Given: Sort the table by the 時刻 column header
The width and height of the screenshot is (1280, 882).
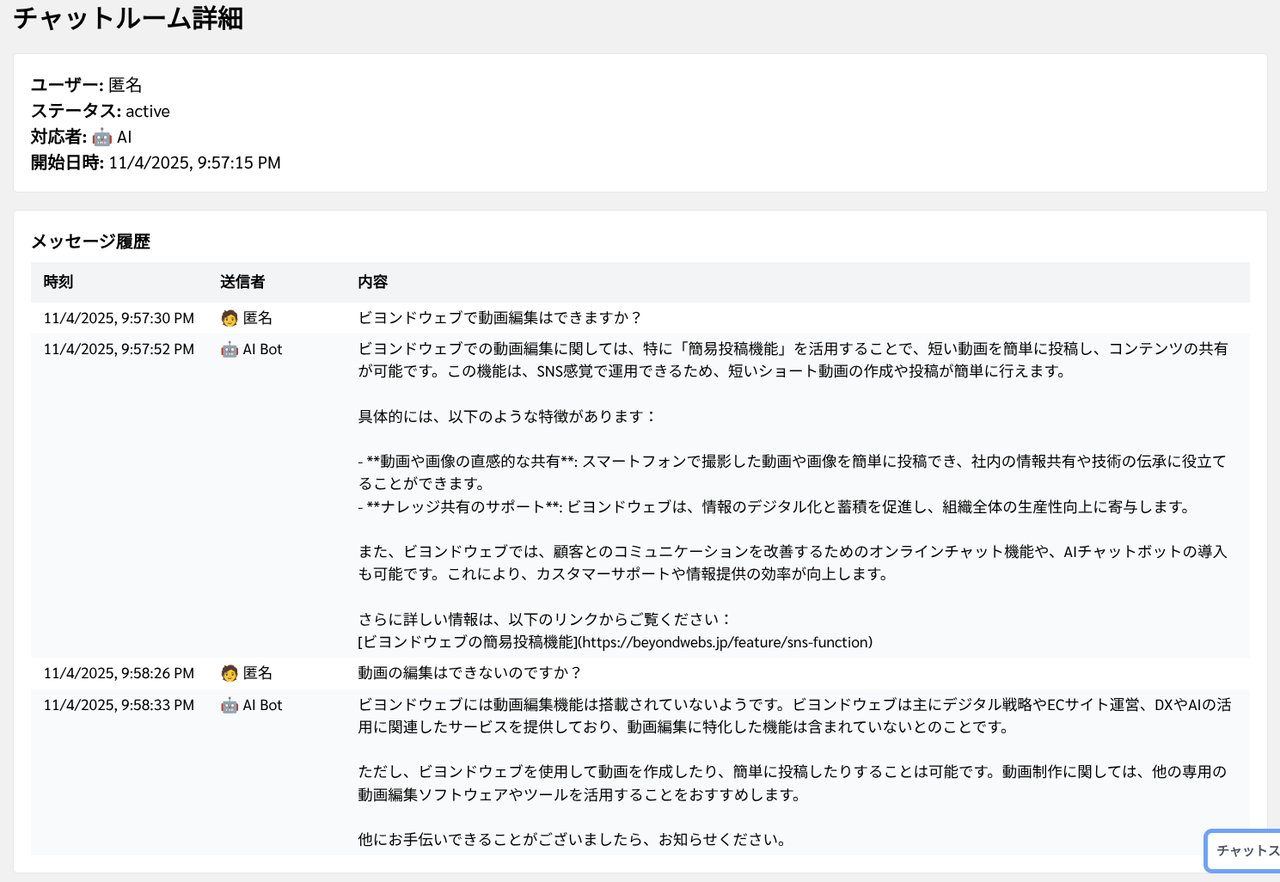Looking at the screenshot, I should click(57, 282).
